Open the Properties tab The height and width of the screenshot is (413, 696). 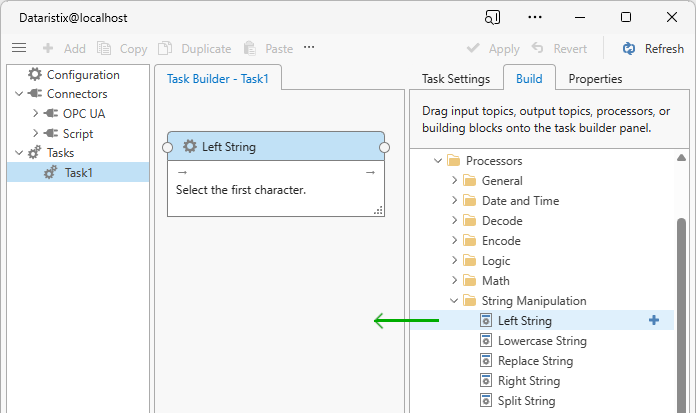click(595, 79)
